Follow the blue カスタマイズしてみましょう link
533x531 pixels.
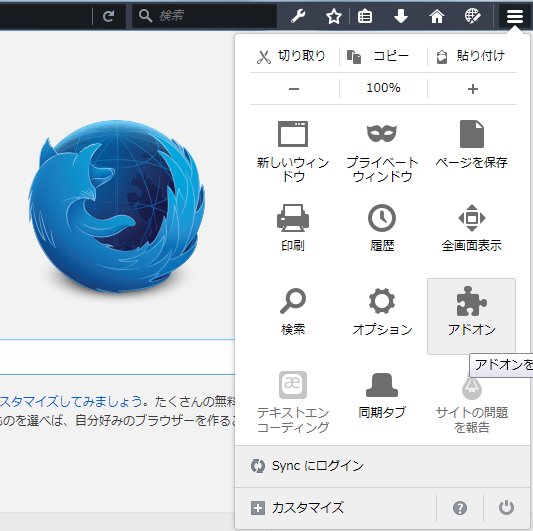click(71, 401)
